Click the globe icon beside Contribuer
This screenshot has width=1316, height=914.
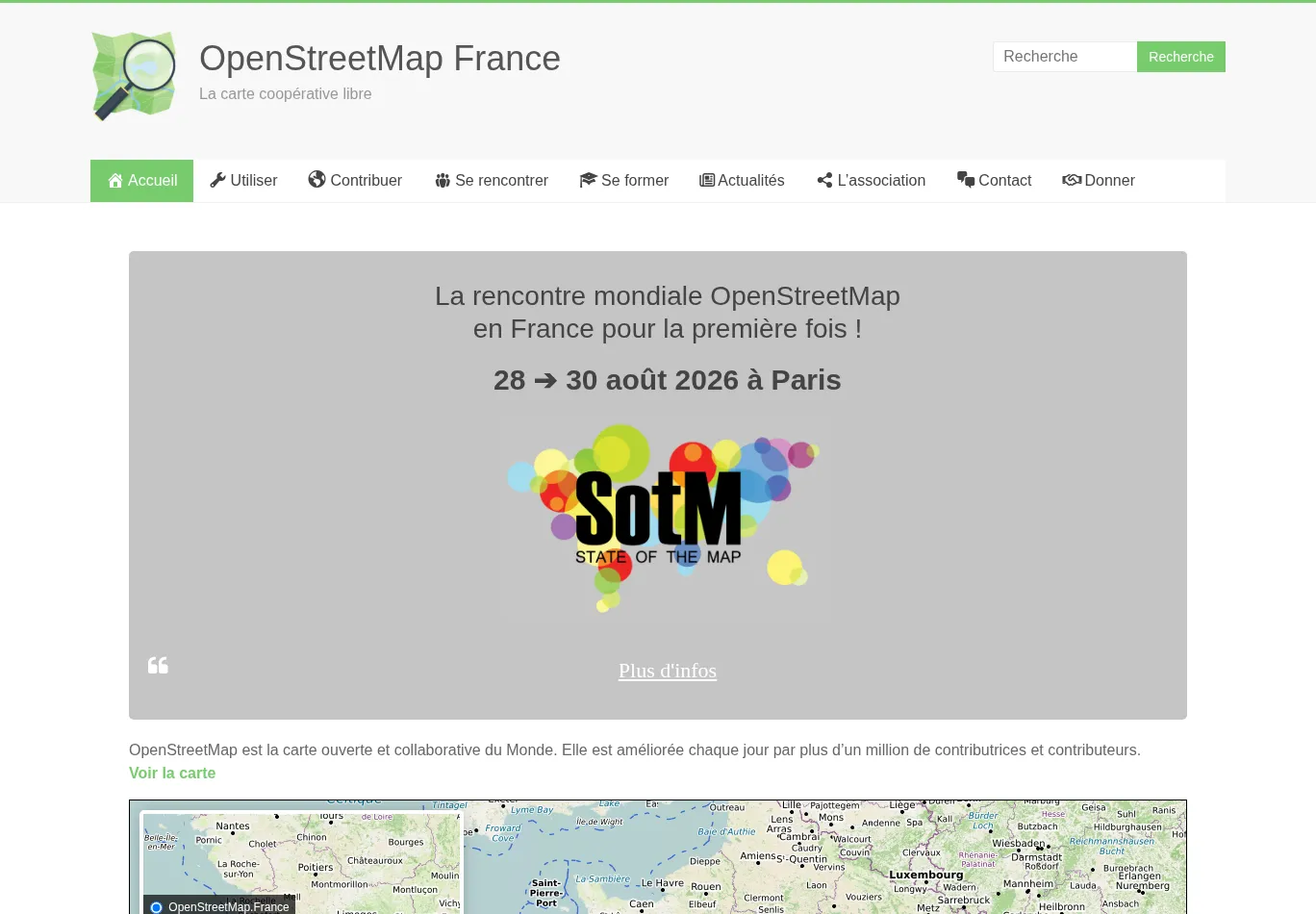tap(316, 180)
